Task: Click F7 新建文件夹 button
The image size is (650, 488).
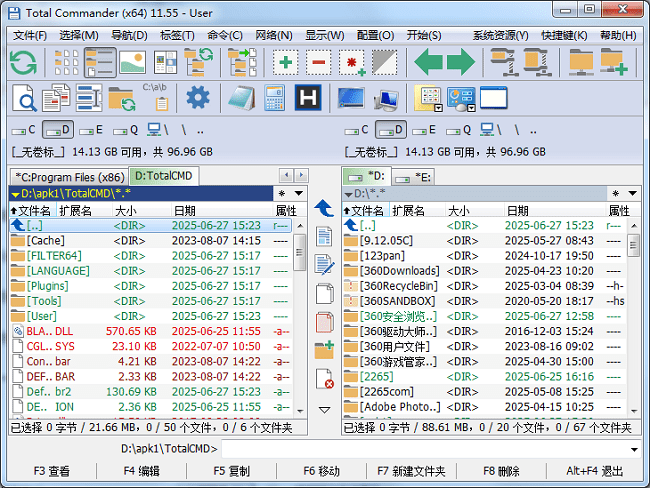Action: (411, 471)
